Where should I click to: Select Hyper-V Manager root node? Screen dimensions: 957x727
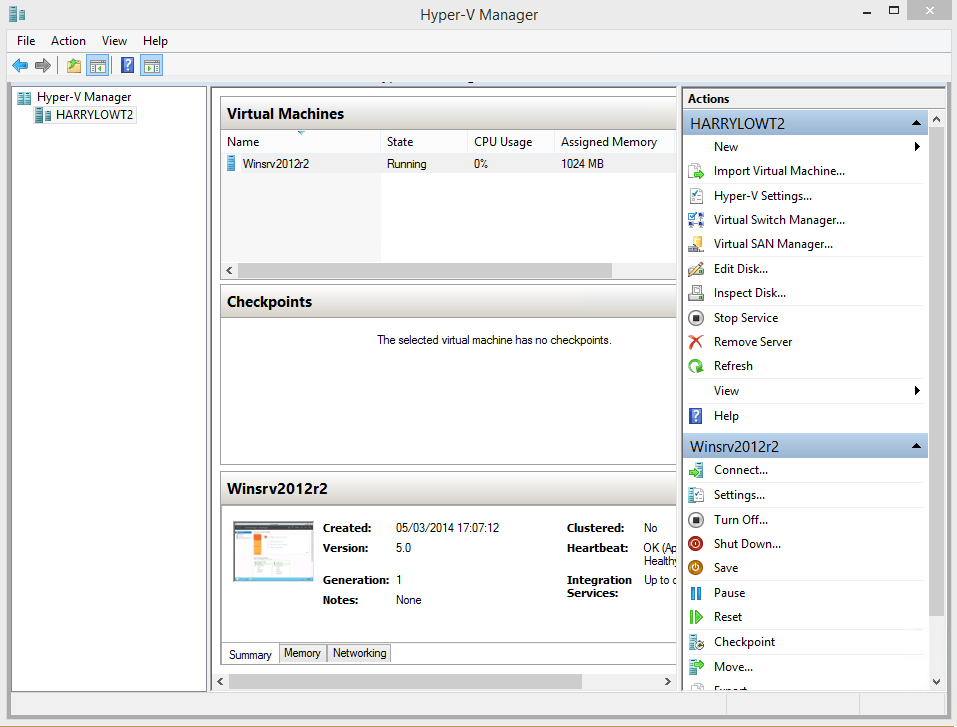(84, 97)
